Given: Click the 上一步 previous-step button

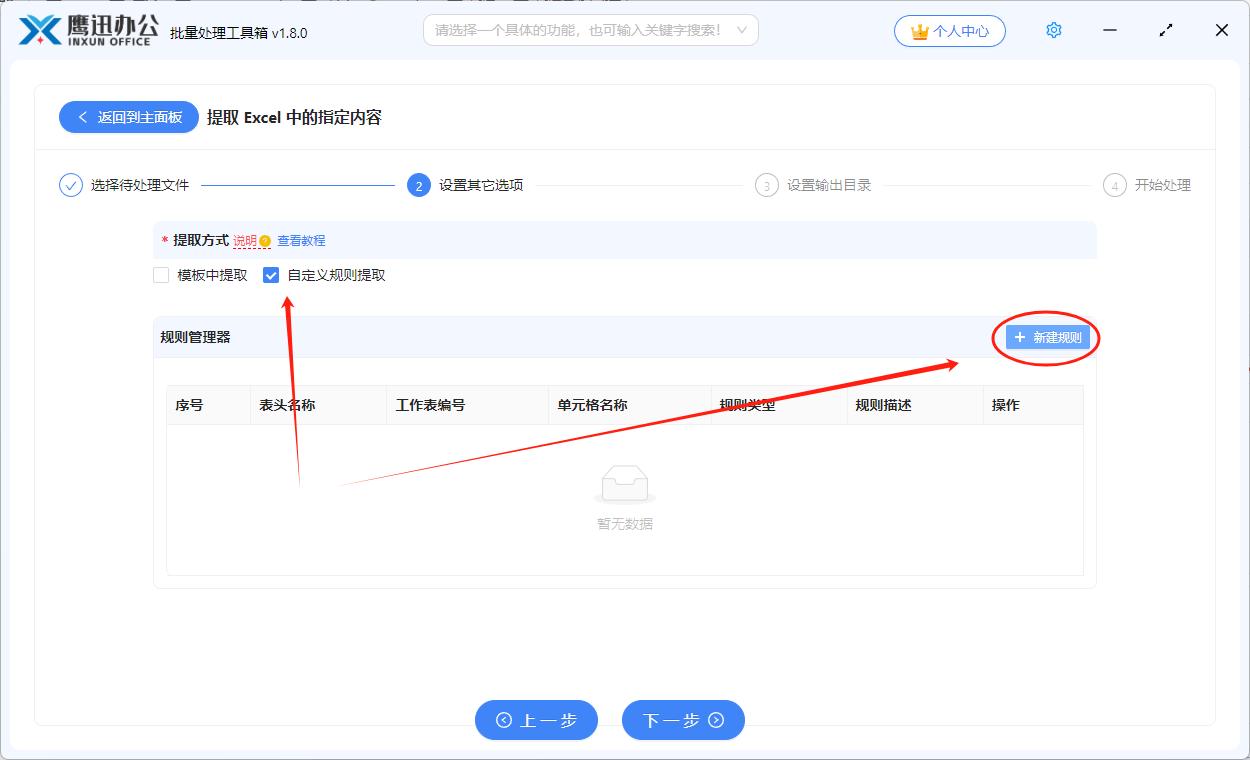Looking at the screenshot, I should (536, 720).
